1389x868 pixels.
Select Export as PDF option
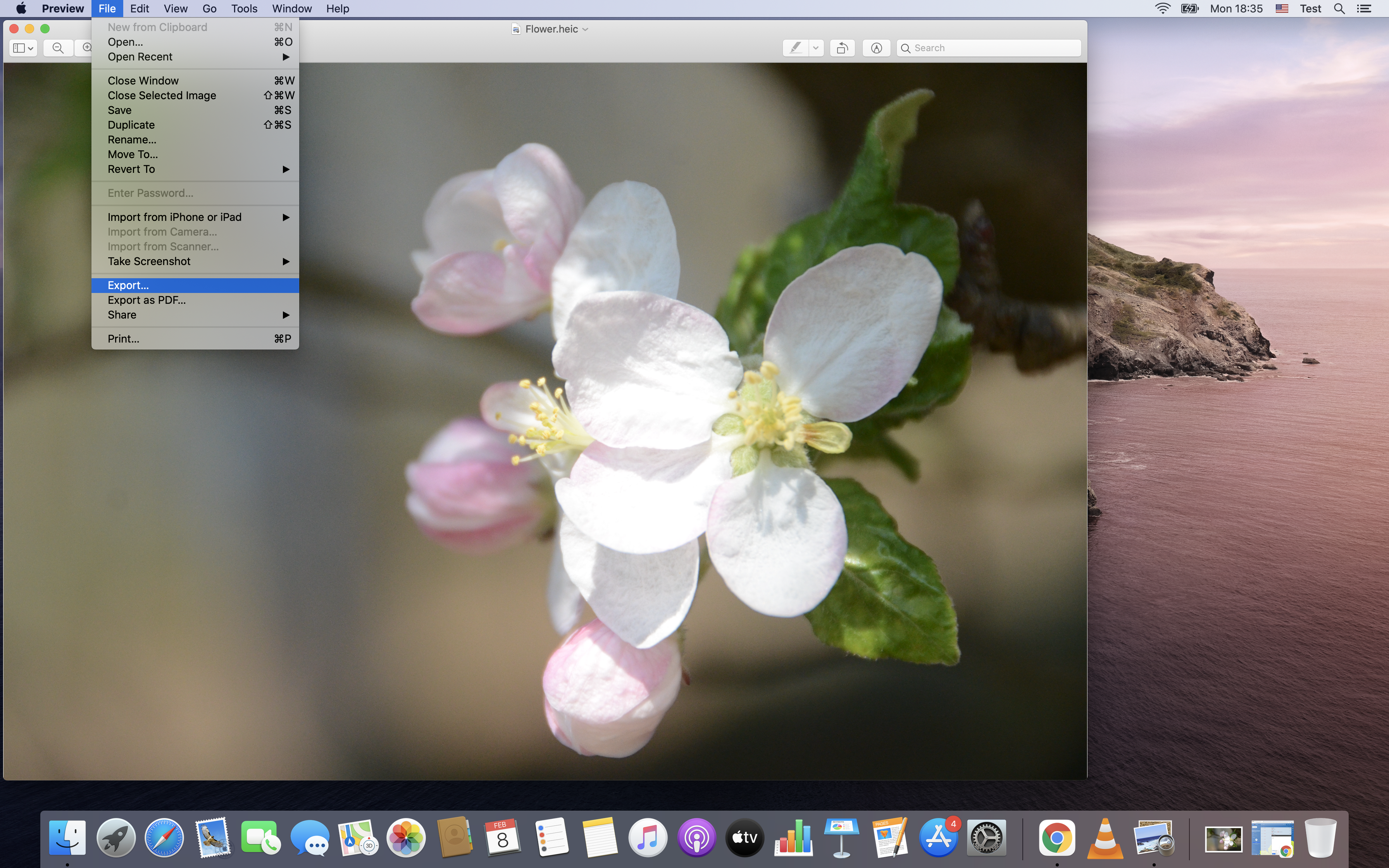coord(146,299)
